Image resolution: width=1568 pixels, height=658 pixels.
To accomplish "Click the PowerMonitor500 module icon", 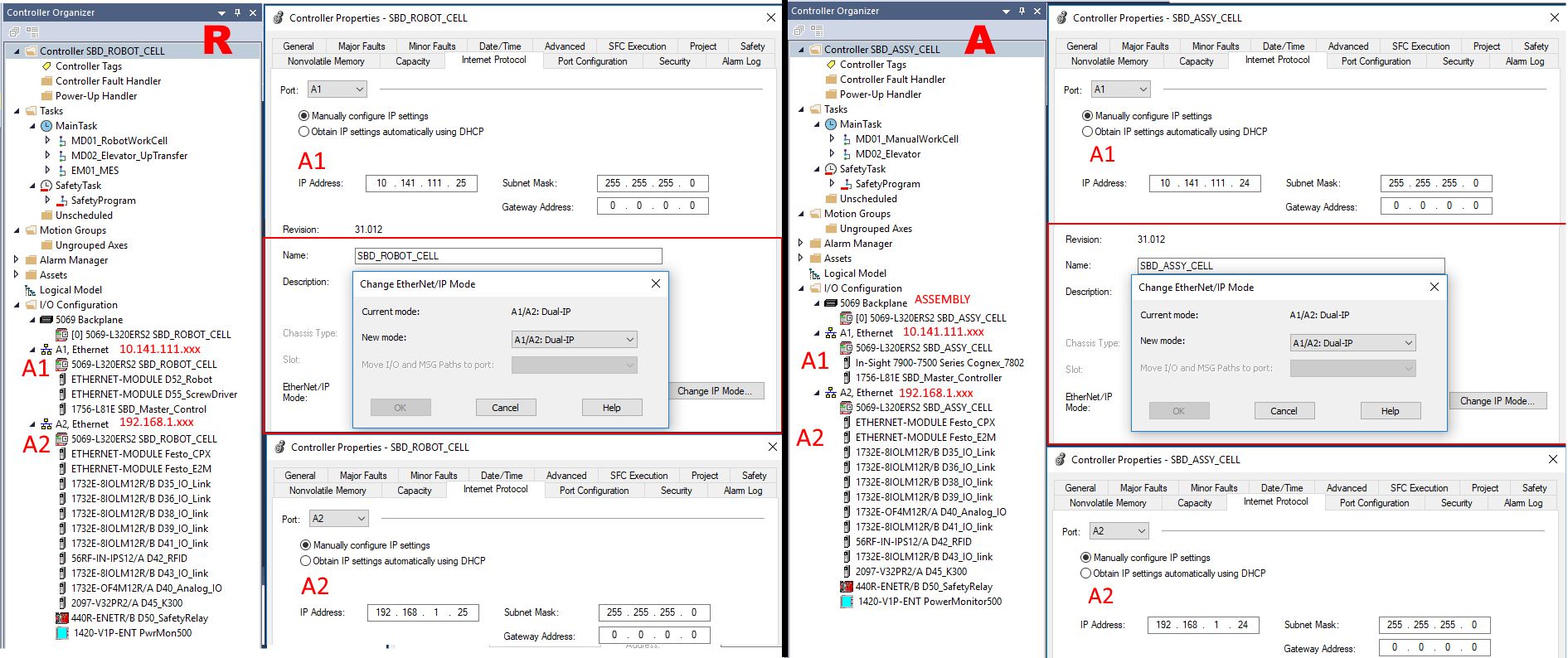I will 847,602.
